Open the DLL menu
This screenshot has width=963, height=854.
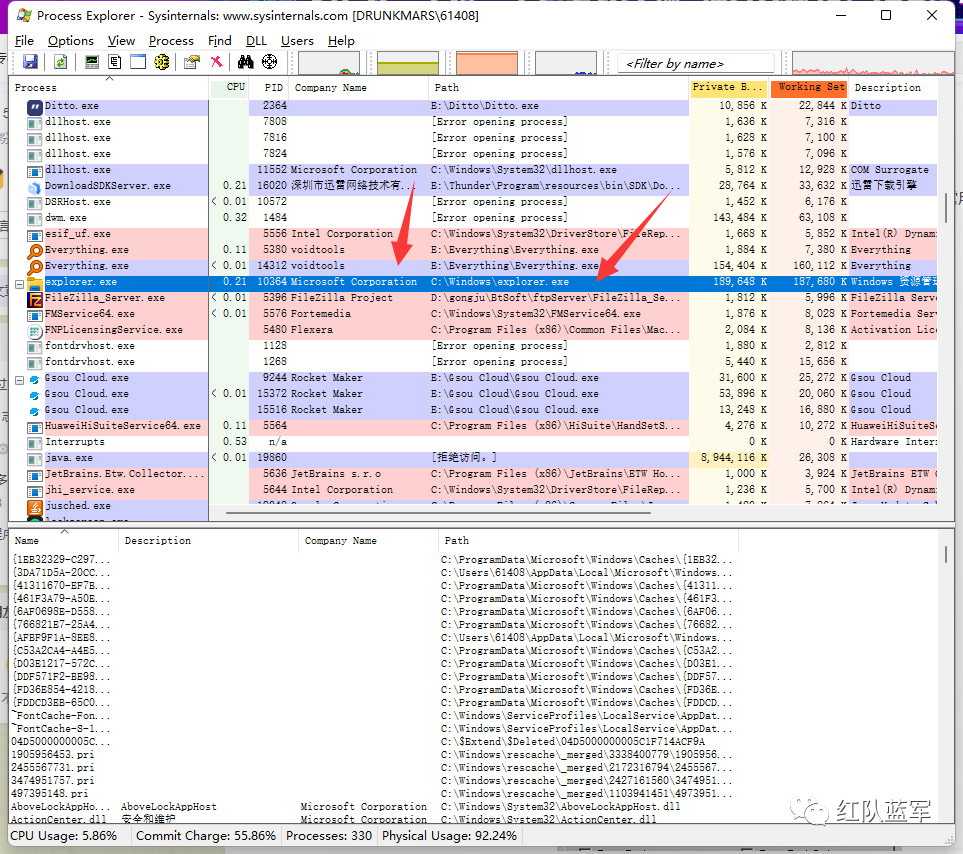pyautogui.click(x=256, y=41)
